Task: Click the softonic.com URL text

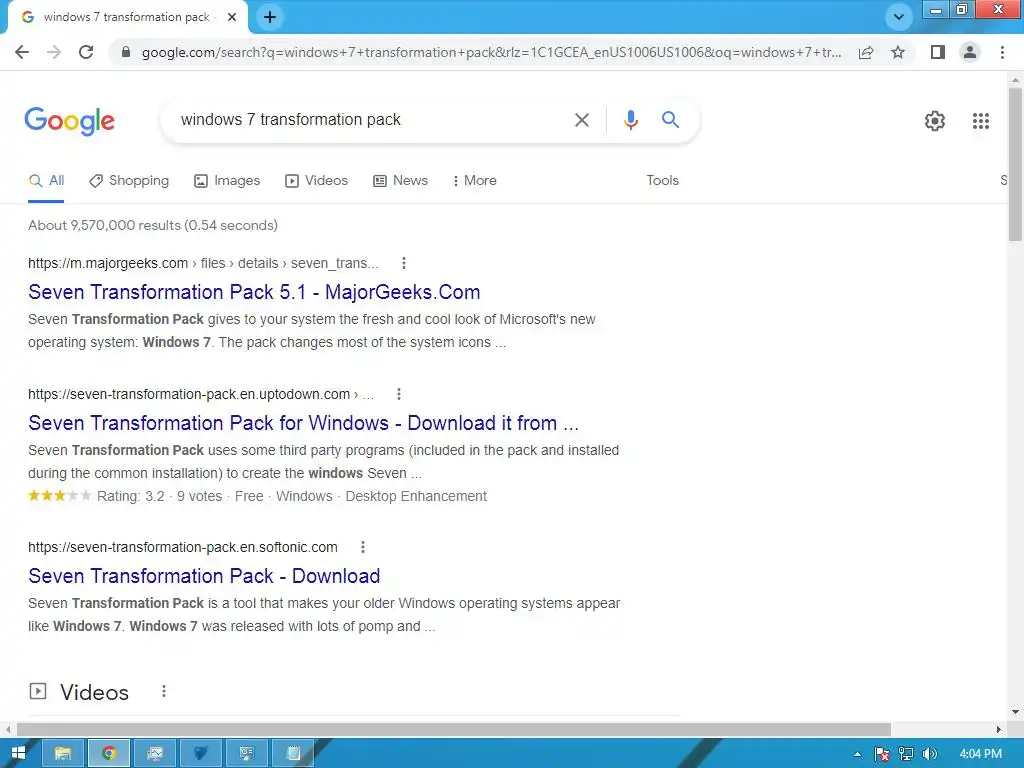Action: pos(183,548)
